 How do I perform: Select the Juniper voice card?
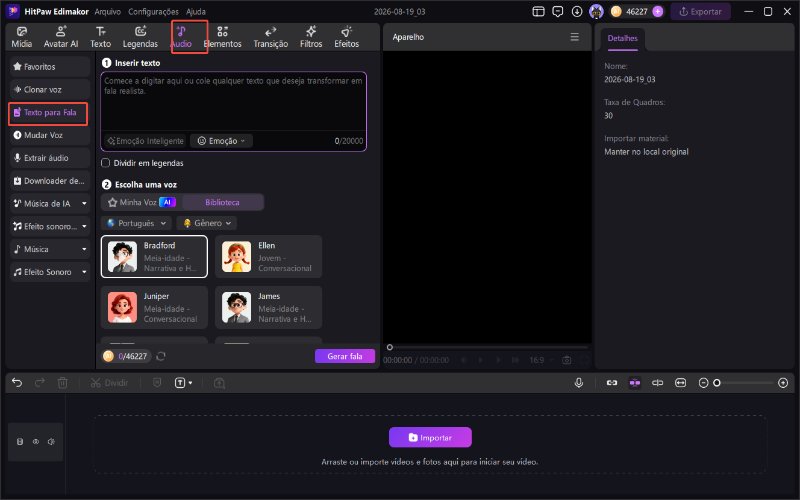point(154,307)
